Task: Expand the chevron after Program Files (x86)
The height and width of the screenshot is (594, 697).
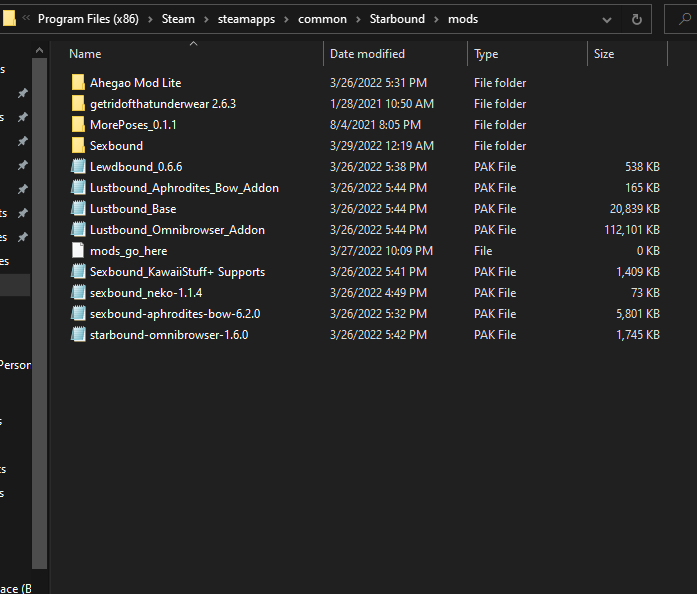Action: (150, 20)
